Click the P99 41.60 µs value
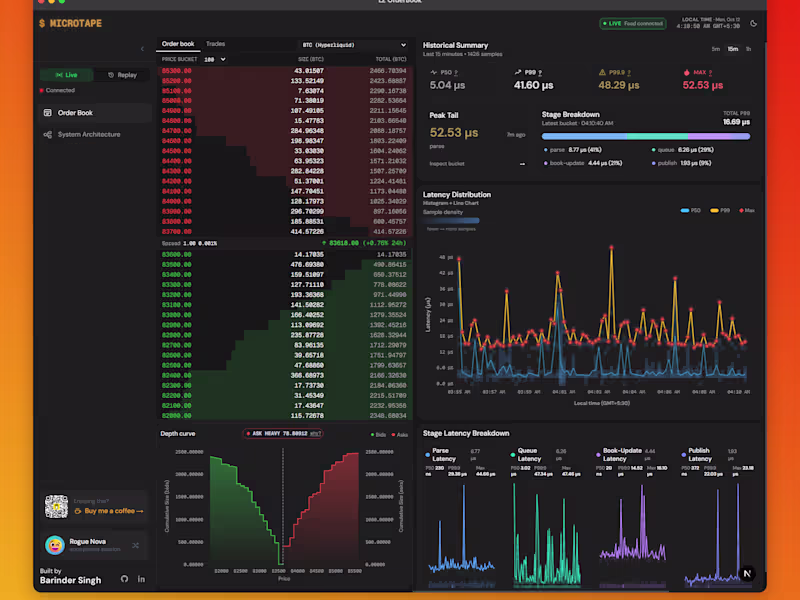The width and height of the screenshot is (800, 600). tap(533, 85)
